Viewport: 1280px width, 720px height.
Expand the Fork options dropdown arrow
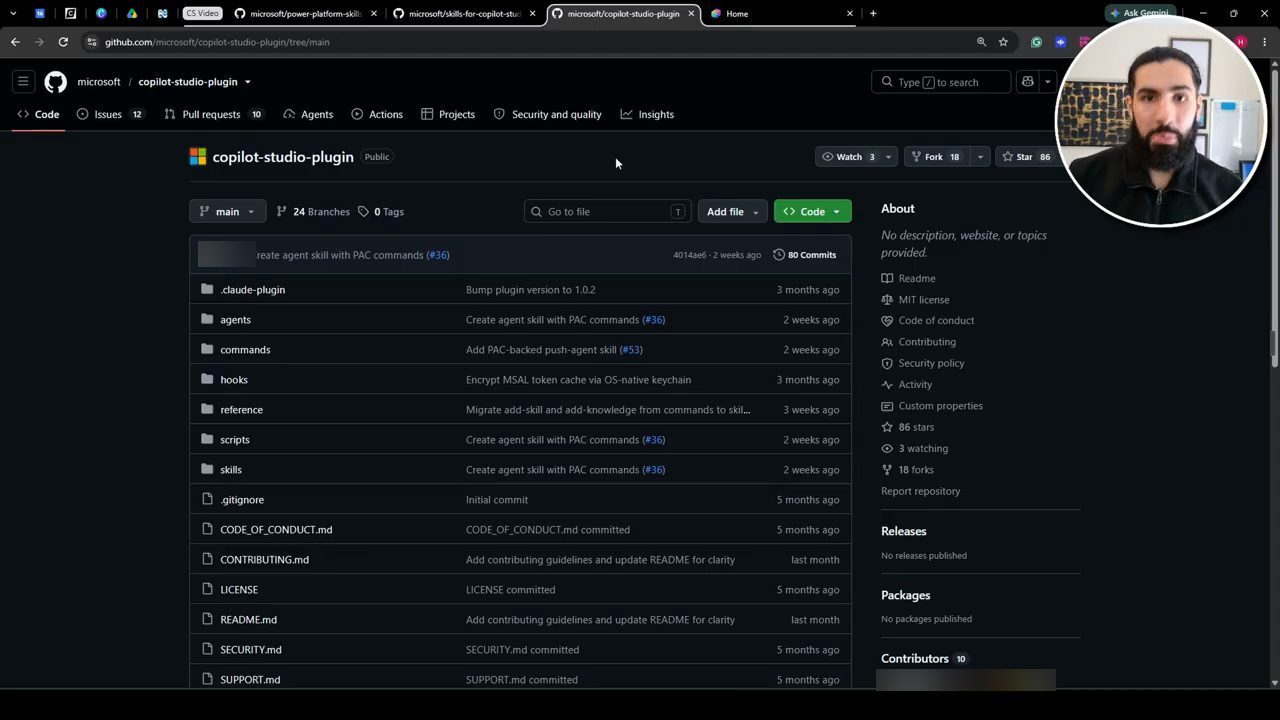(x=980, y=157)
